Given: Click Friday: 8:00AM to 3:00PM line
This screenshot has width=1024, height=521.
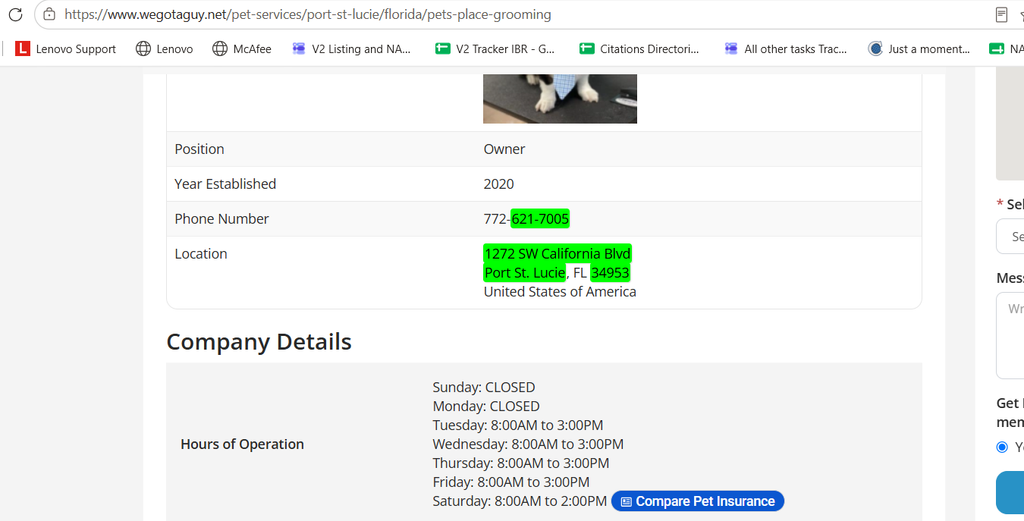Looking at the screenshot, I should click(511, 482).
